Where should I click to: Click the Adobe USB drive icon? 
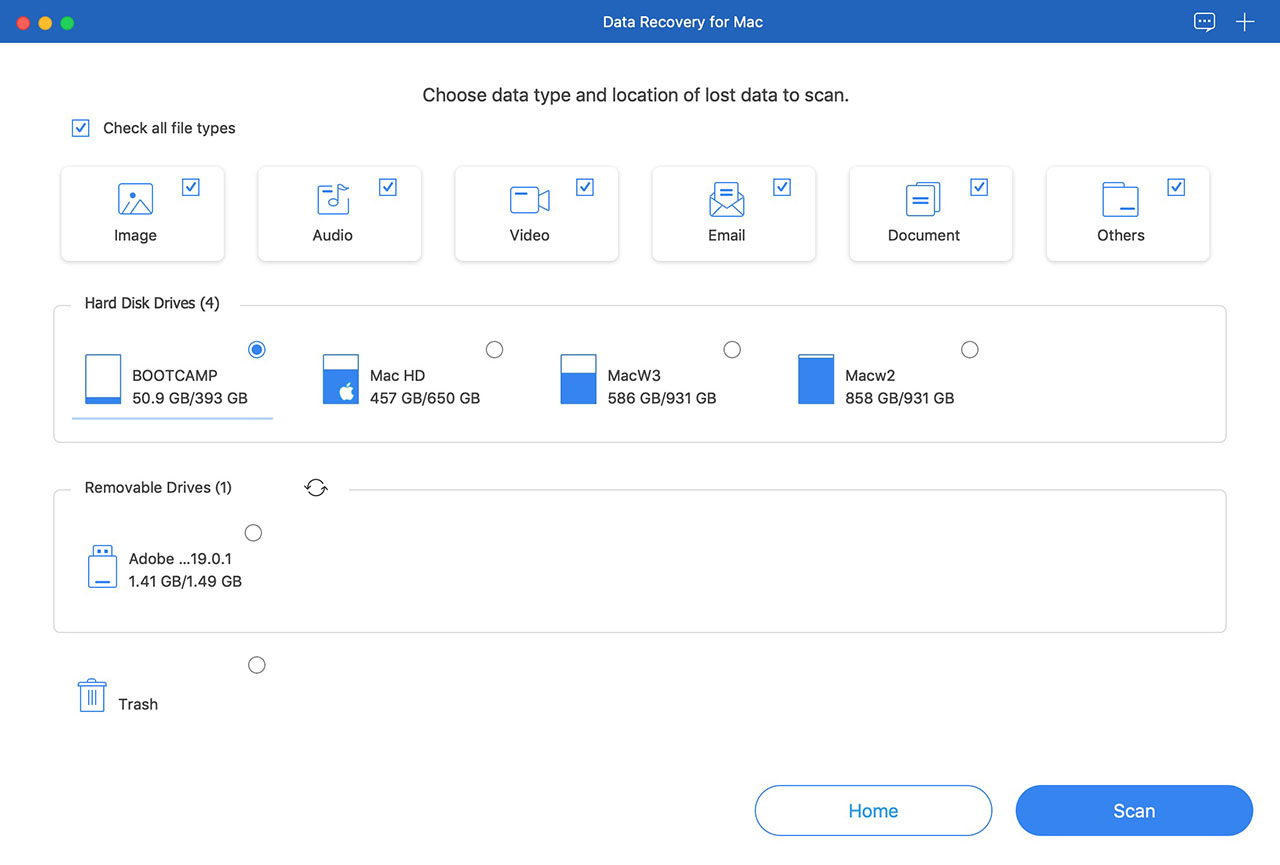click(102, 567)
